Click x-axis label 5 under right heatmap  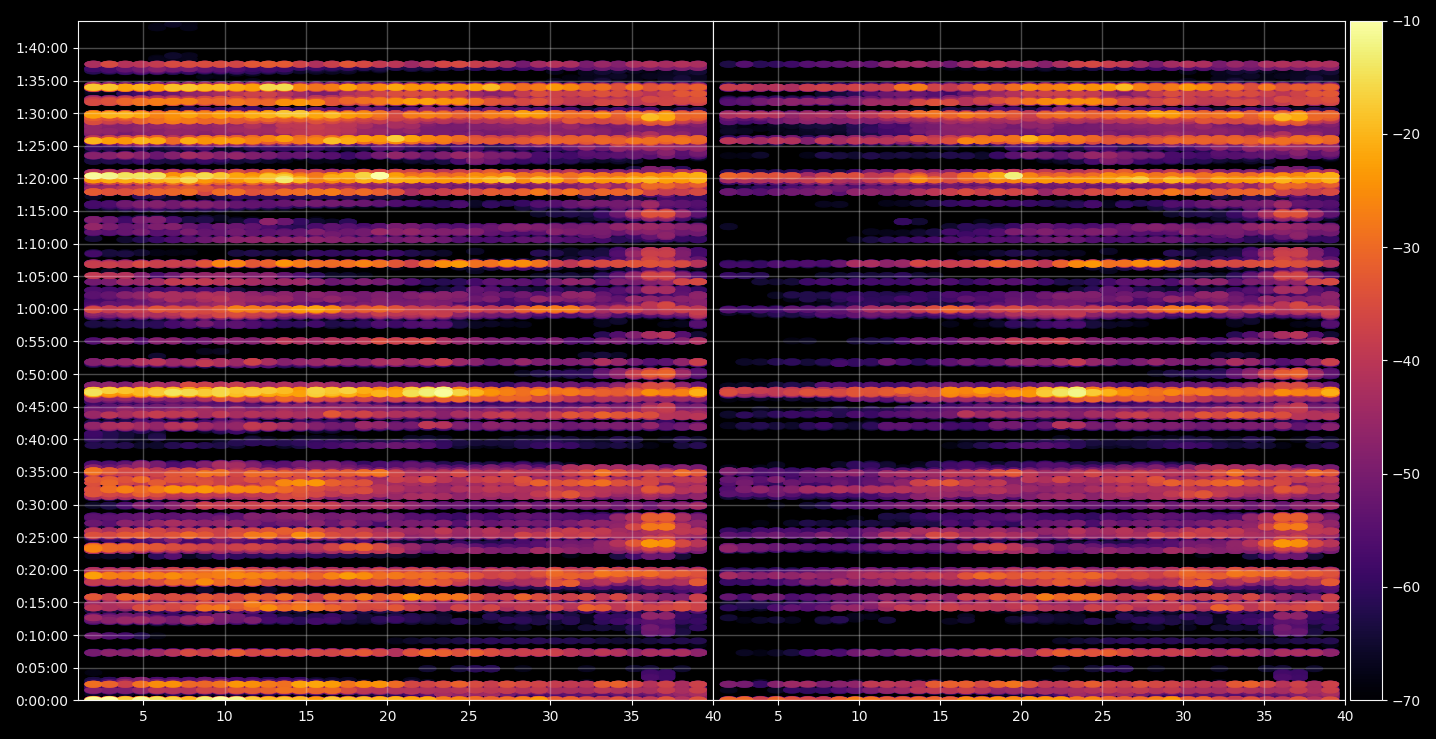[x=777, y=716]
